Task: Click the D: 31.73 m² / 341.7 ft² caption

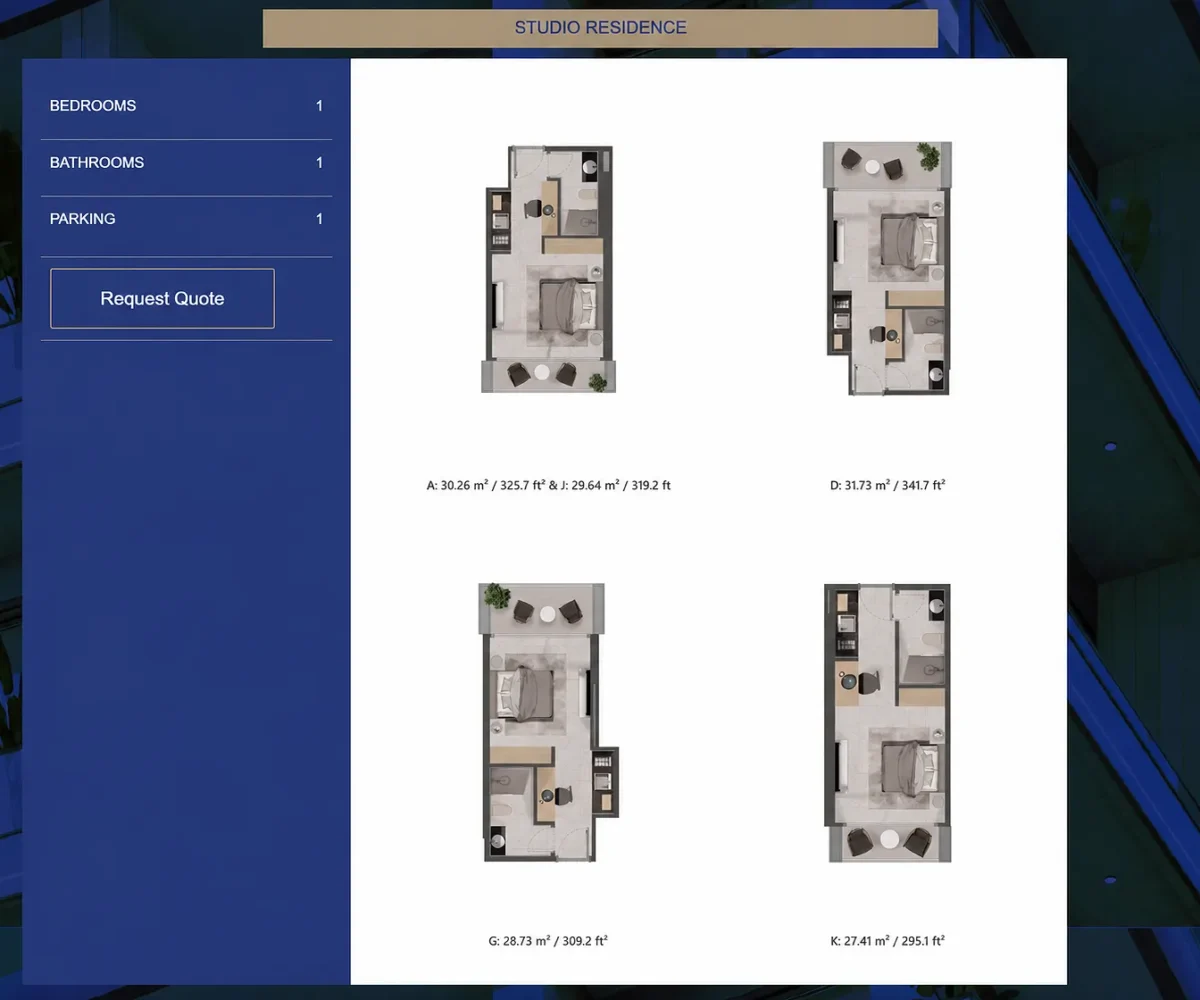Action: point(887,485)
